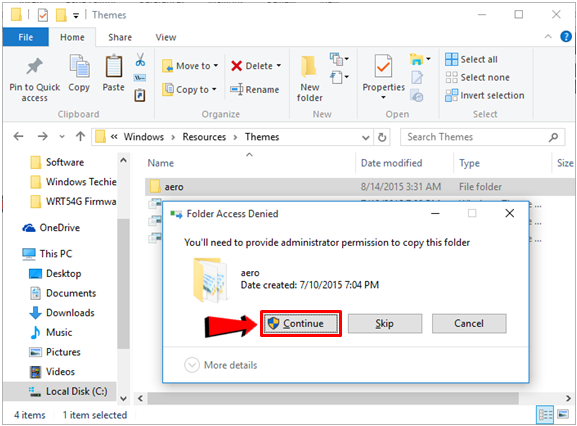The height and width of the screenshot is (426, 577).
Task: Collapse the ribbon with the chevron
Action: tap(548, 36)
